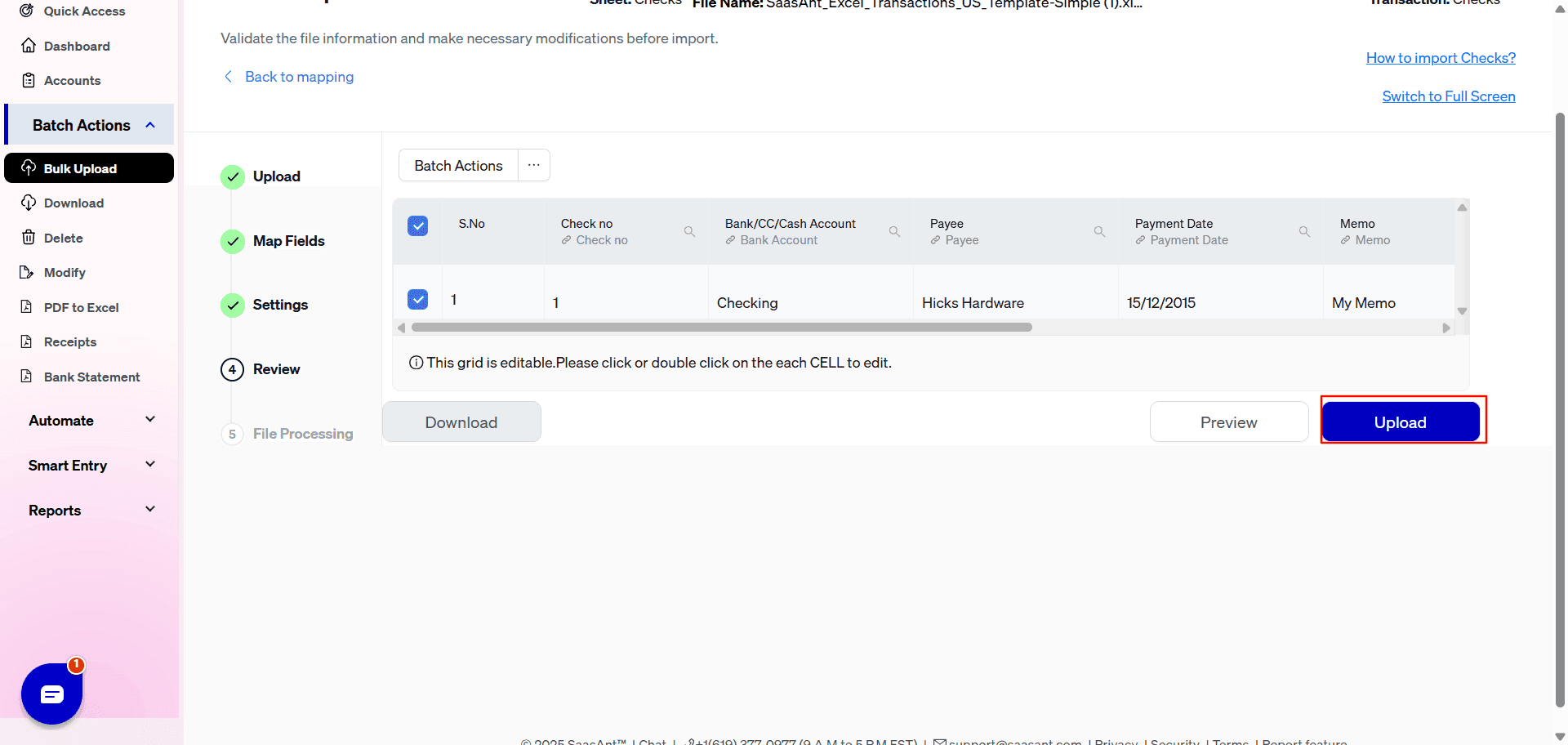Click the grid scroll left arrow
This screenshot has height=745, width=1568.
[x=401, y=328]
